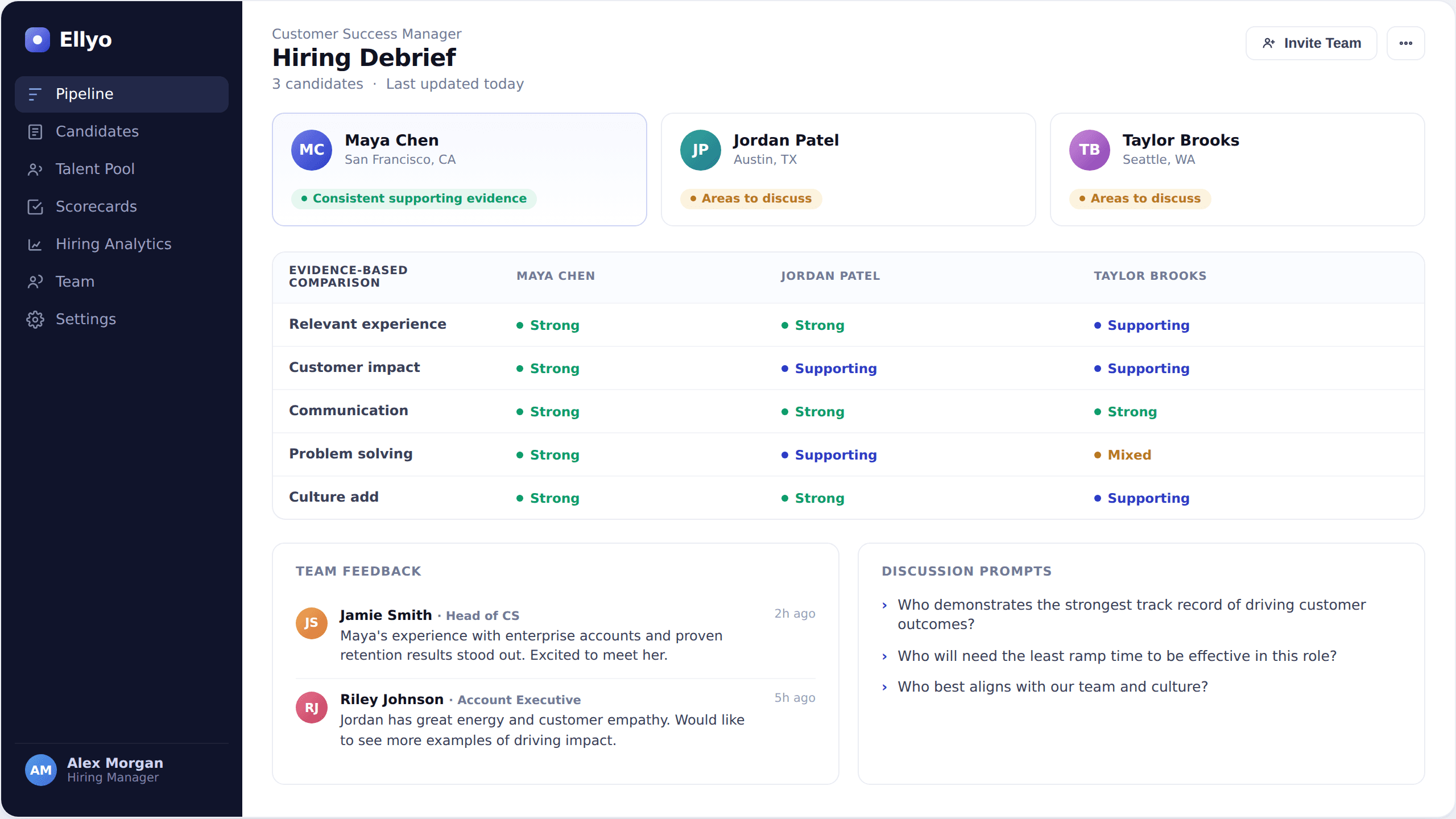This screenshot has height=819, width=1456.
Task: Expand the ramp time prompt chevron
Action: (x=884, y=657)
